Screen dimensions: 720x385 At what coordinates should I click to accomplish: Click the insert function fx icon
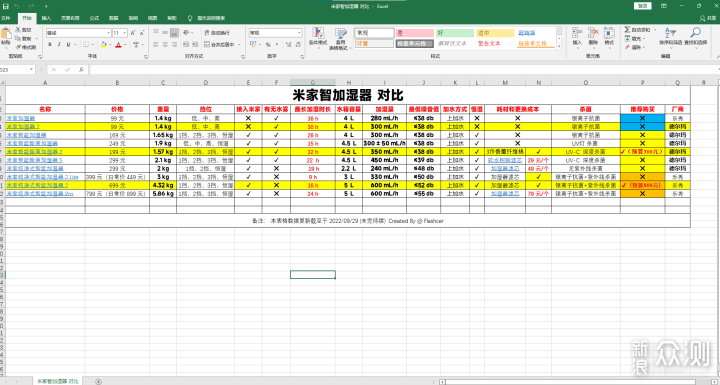81,70
